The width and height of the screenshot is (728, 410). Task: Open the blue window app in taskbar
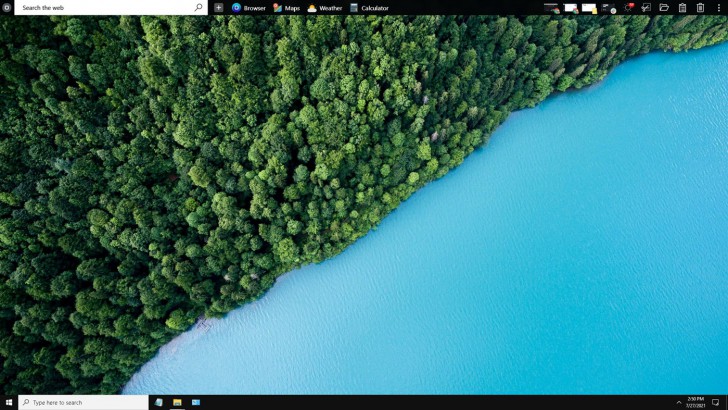(196, 402)
